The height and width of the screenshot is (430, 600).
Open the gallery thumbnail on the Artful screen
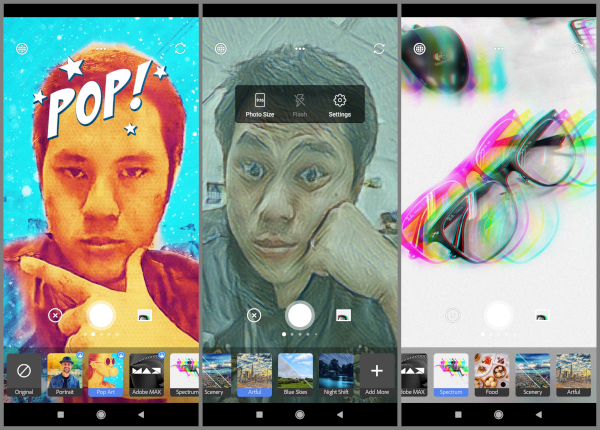click(343, 315)
